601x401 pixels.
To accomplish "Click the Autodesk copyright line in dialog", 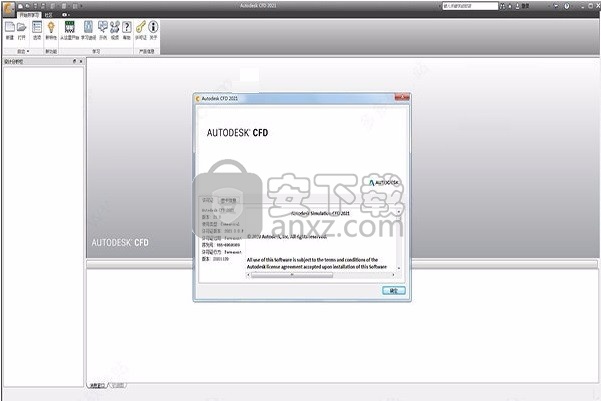I will [x=287, y=237].
